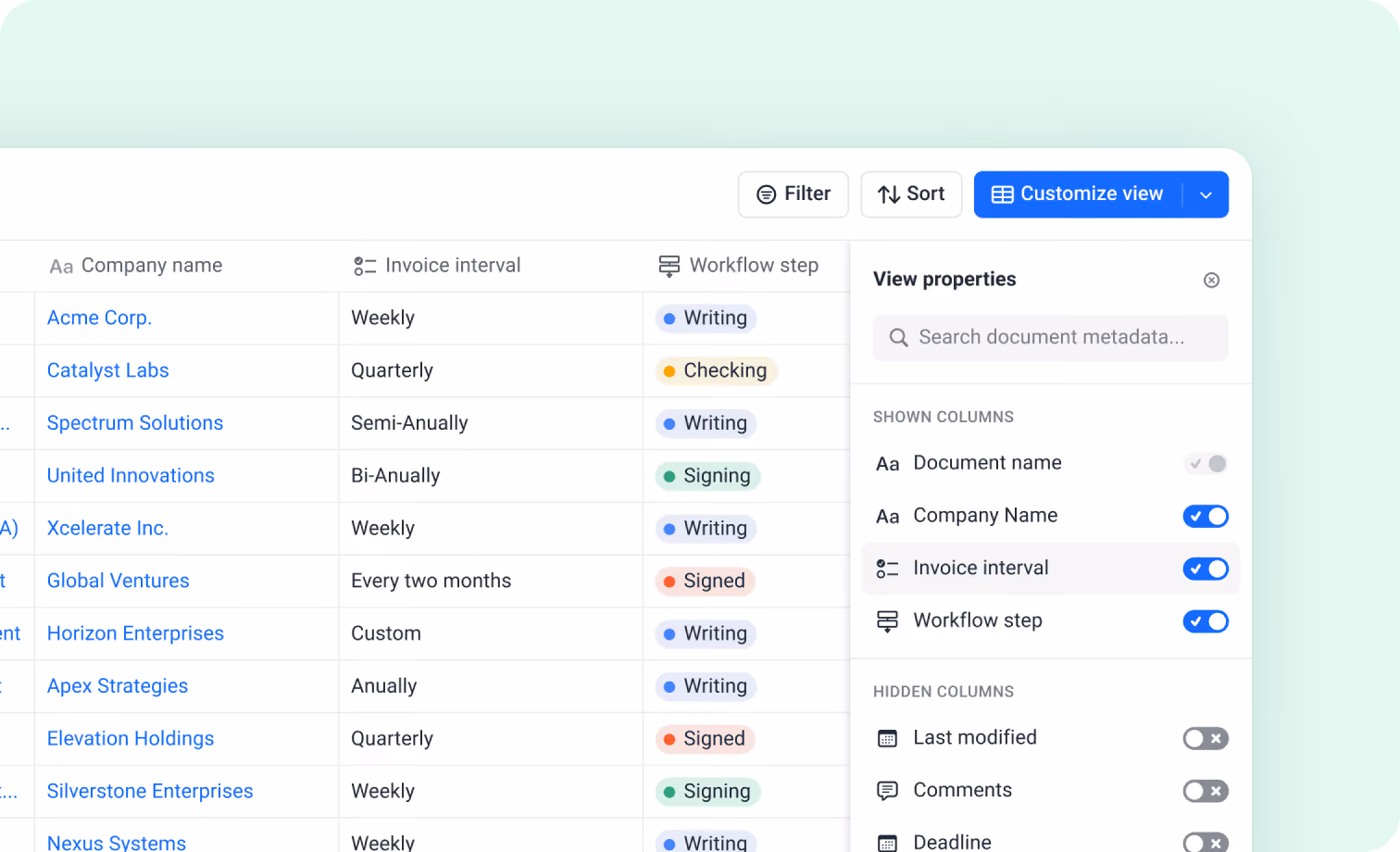The height and width of the screenshot is (852, 1400).
Task: Open Global Ventures link
Action: pos(118,581)
